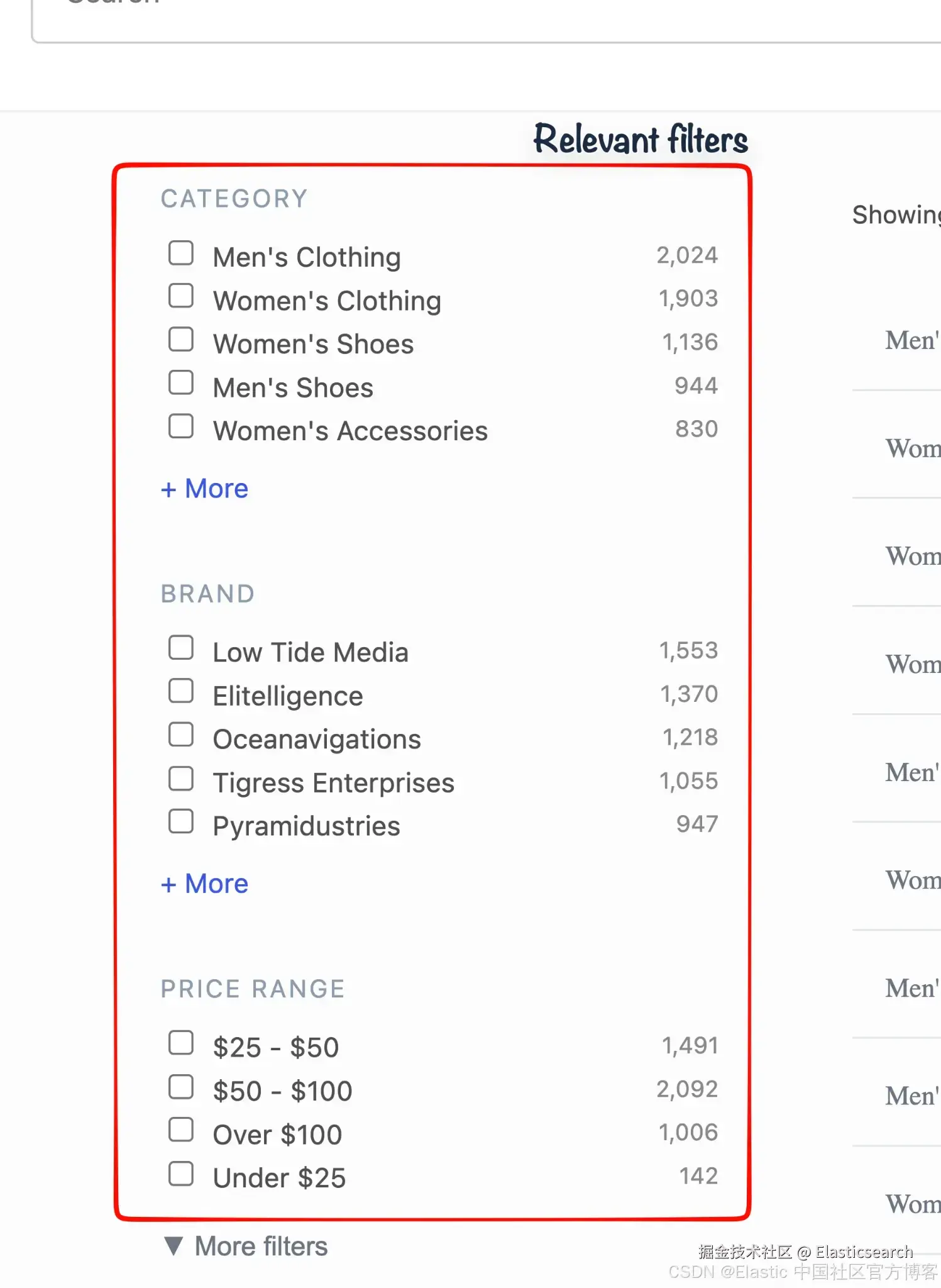The height and width of the screenshot is (1288, 941).
Task: Select the Men's Shoes checkbox
Action: coord(181,383)
